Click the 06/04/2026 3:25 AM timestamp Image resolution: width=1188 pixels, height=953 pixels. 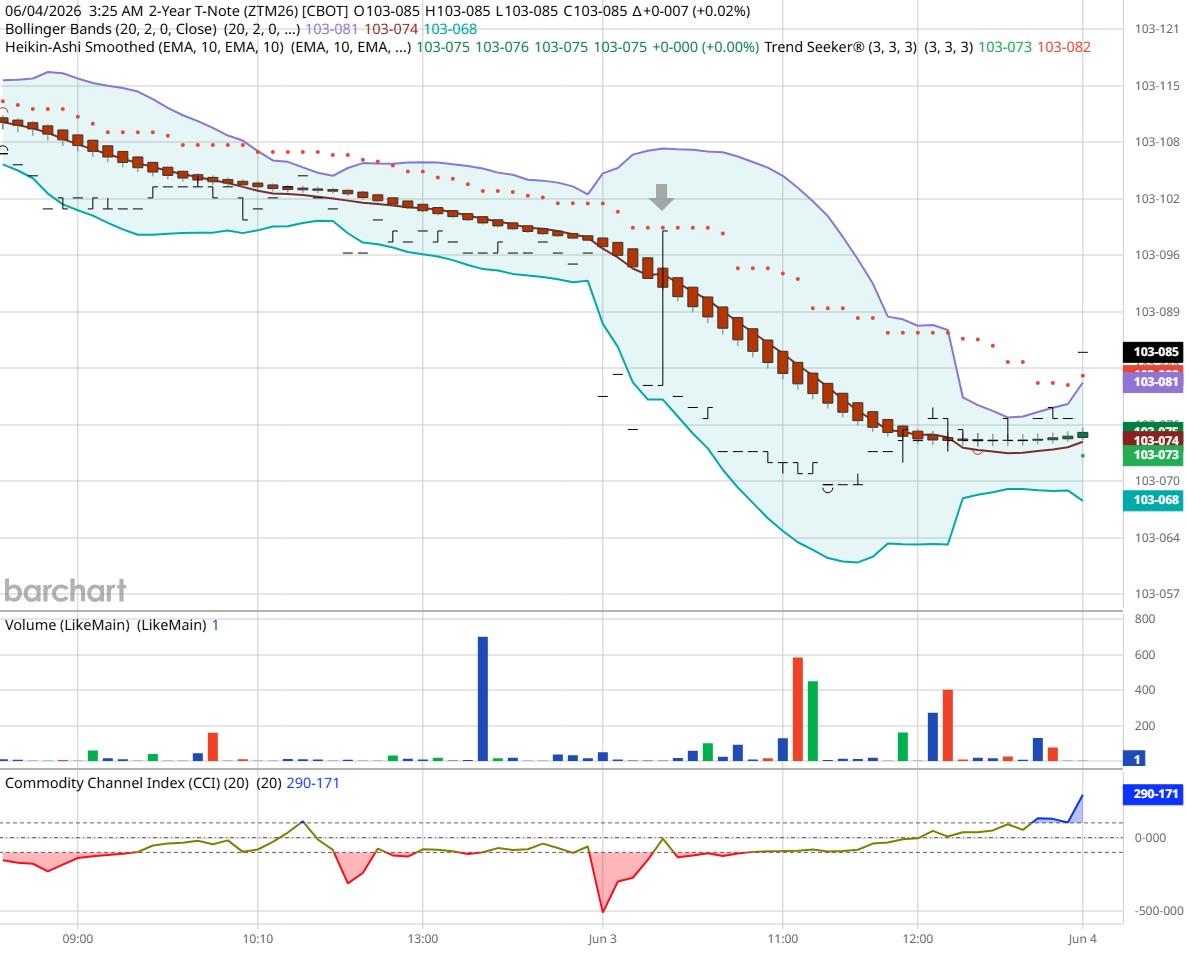pyautogui.click(x=74, y=11)
